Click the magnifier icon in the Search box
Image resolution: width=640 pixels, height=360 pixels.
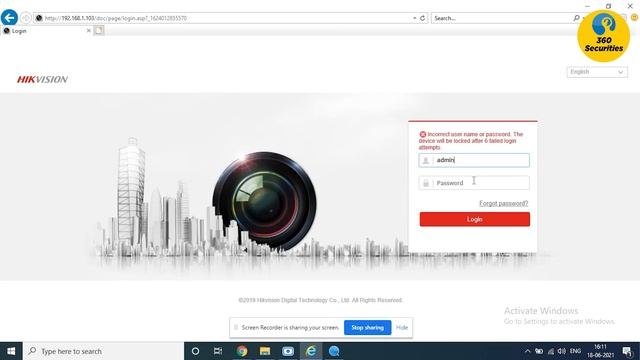tap(576, 18)
